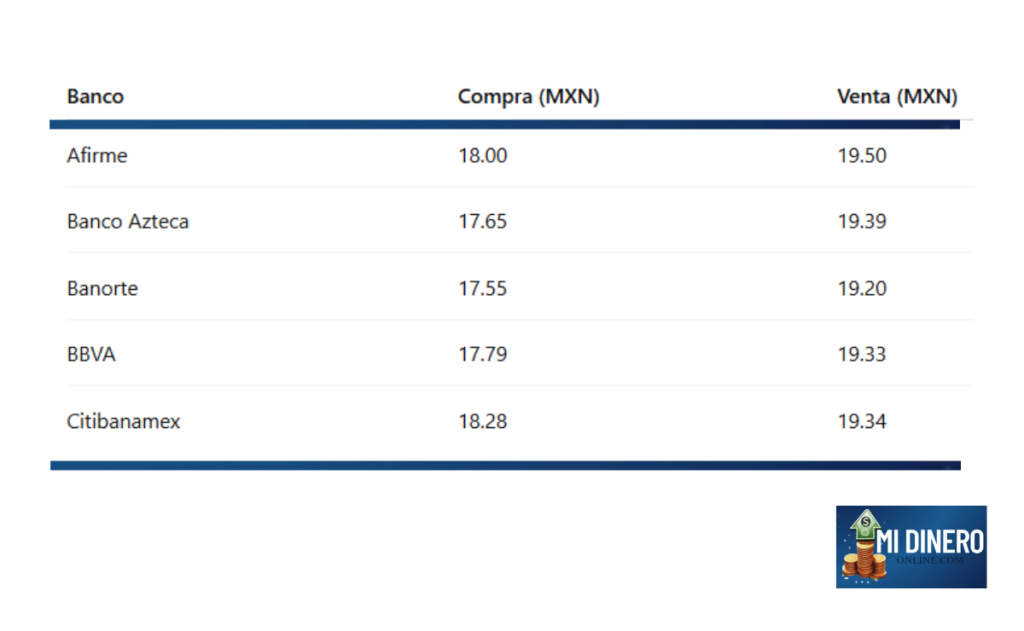Click the Venta (MXN) column header

897,97
